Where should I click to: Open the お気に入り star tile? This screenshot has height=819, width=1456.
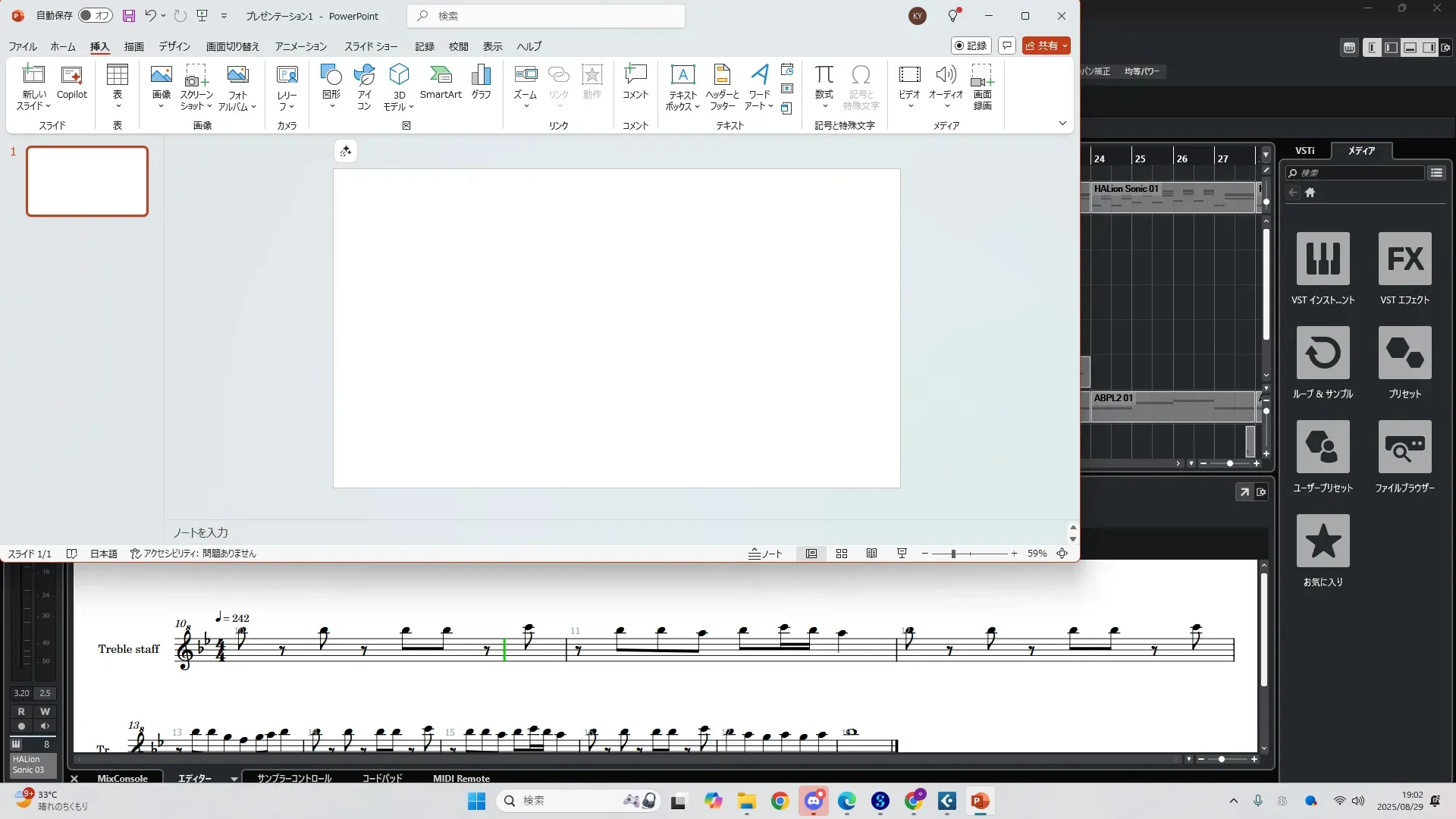(x=1323, y=541)
